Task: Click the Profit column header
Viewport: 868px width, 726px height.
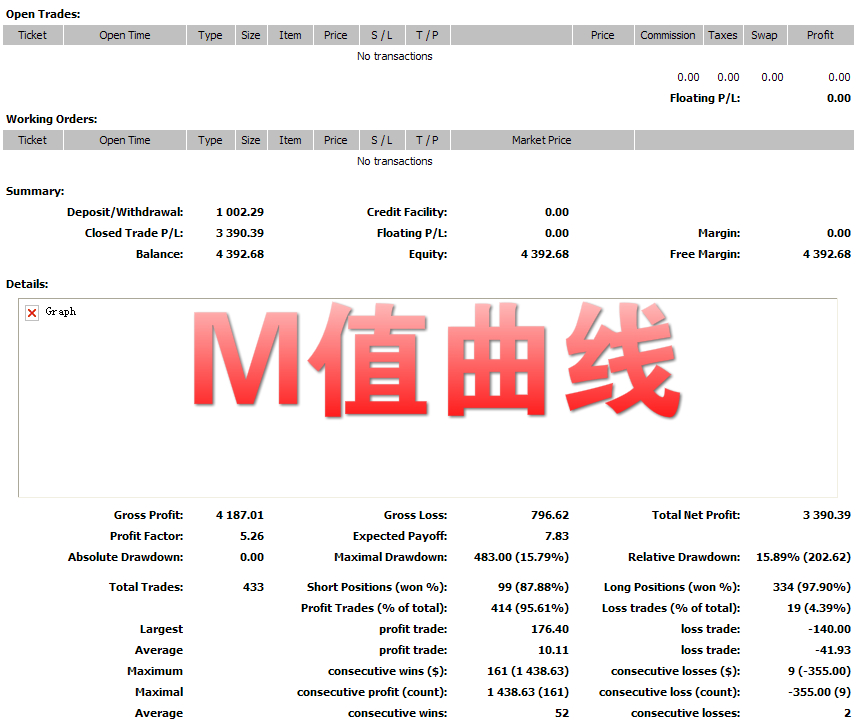Action: [820, 34]
